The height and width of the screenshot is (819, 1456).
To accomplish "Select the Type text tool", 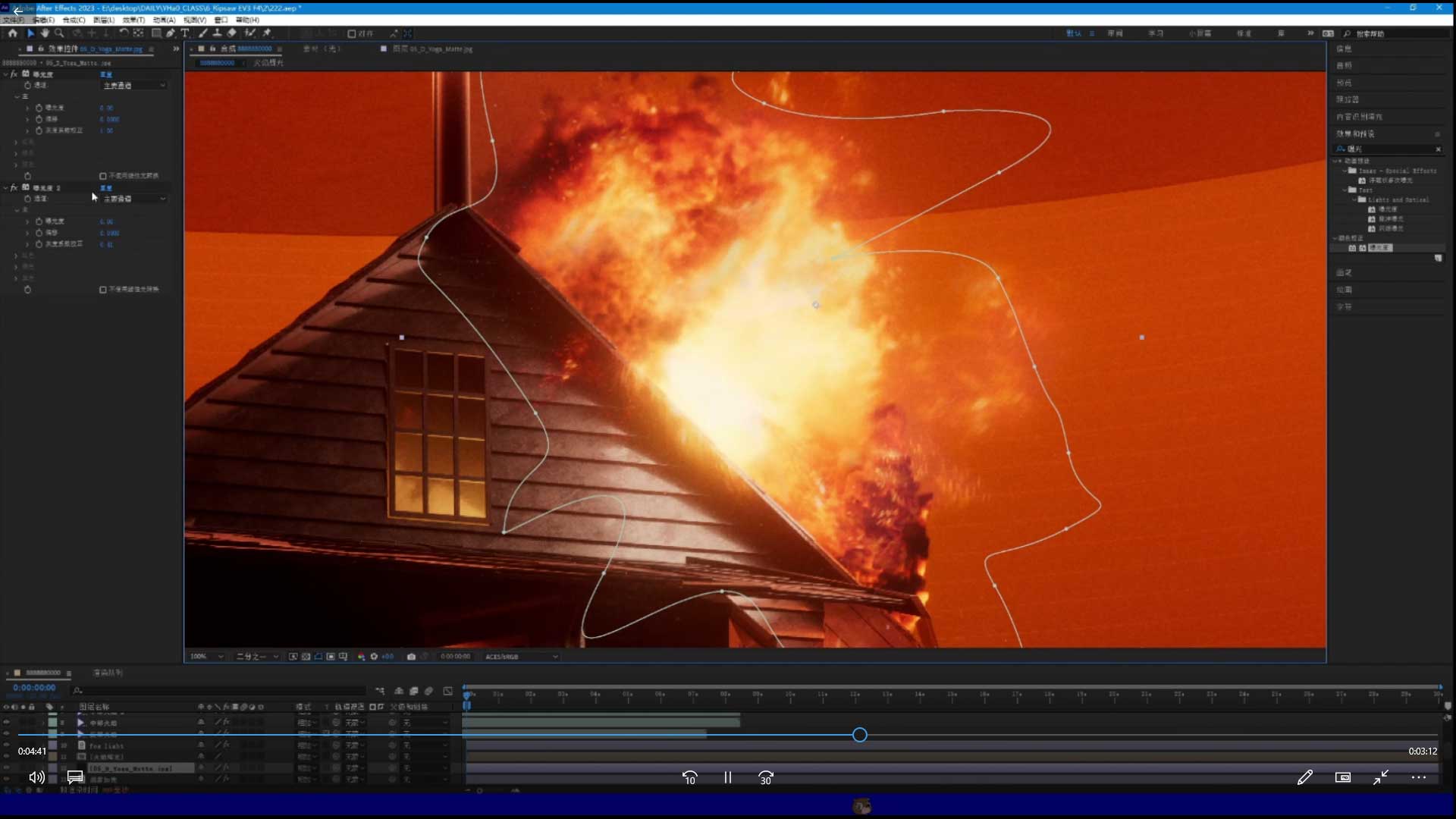I will tap(185, 33).
